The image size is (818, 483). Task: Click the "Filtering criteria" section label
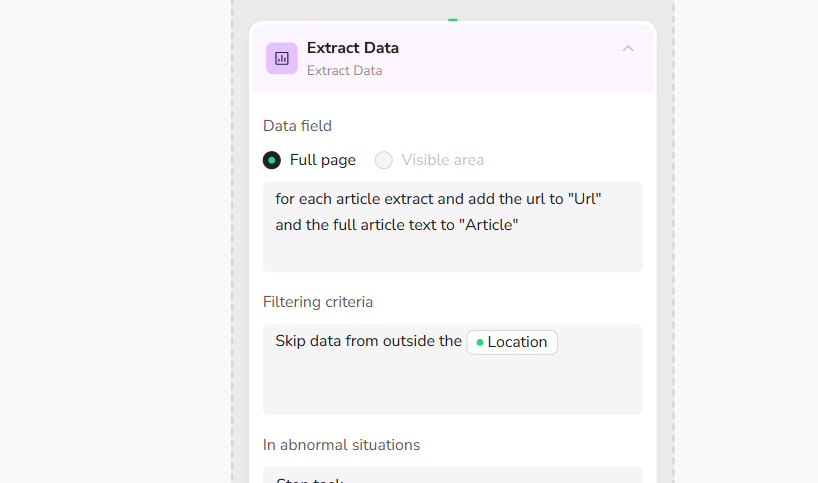(317, 302)
